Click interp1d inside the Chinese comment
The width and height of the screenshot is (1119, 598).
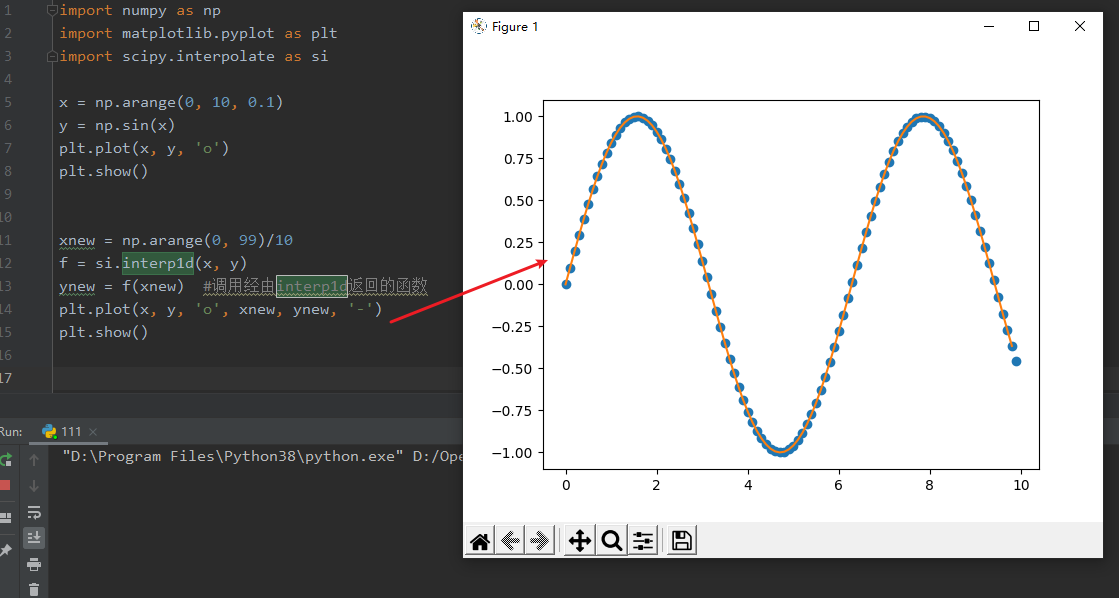click(312, 287)
